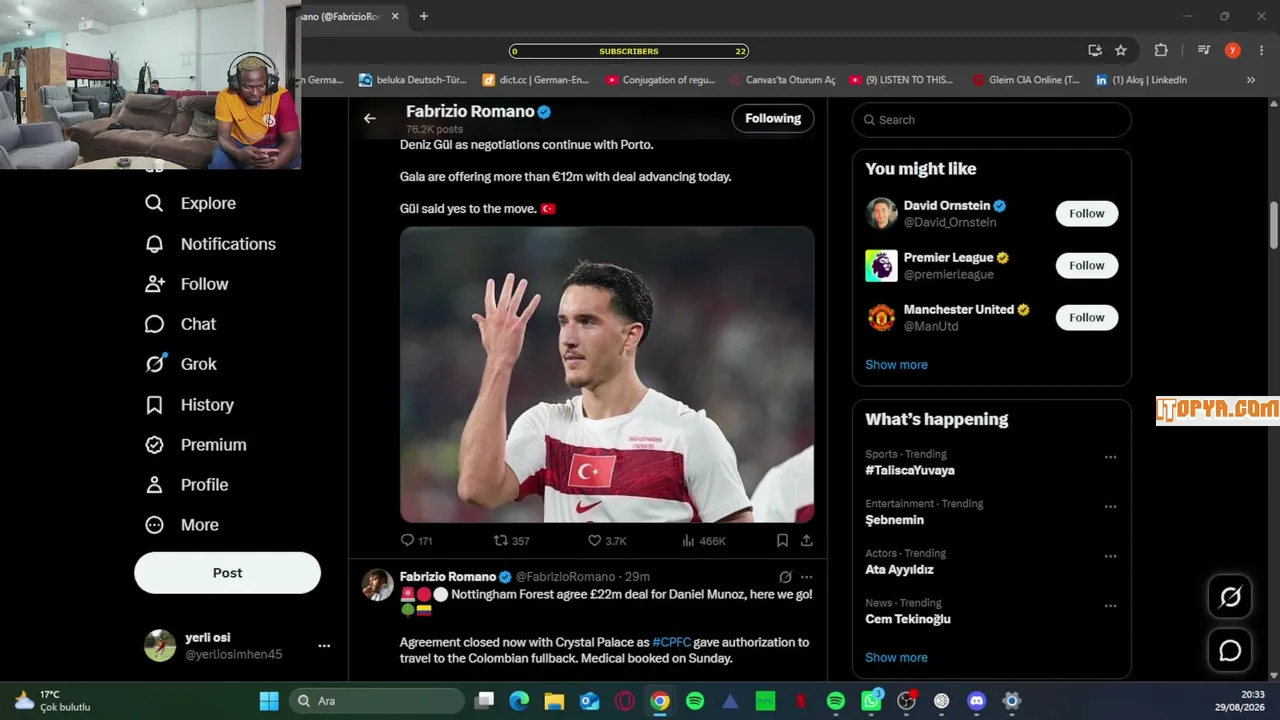This screenshot has width=1280, height=720.
Task: Show more suggested accounts under You might like
Action: pyautogui.click(x=896, y=365)
